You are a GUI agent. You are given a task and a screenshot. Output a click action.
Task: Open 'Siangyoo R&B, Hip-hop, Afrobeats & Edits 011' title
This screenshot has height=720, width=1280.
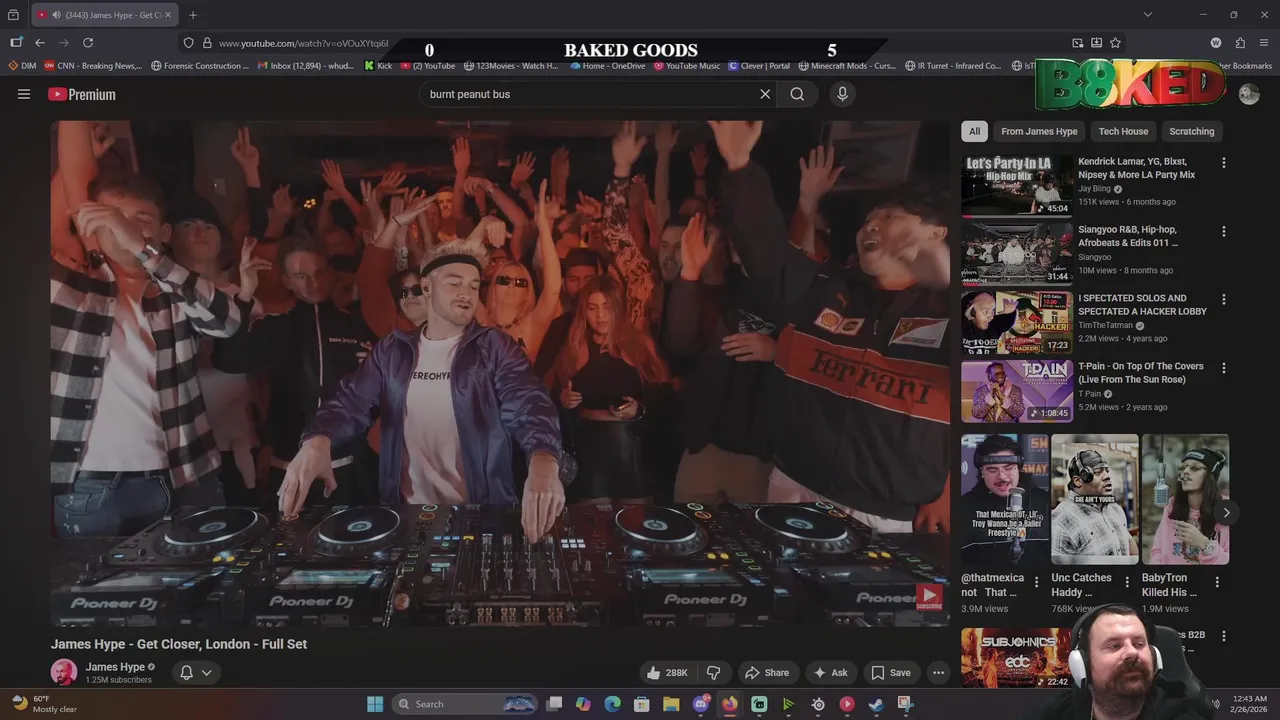click(x=1128, y=236)
